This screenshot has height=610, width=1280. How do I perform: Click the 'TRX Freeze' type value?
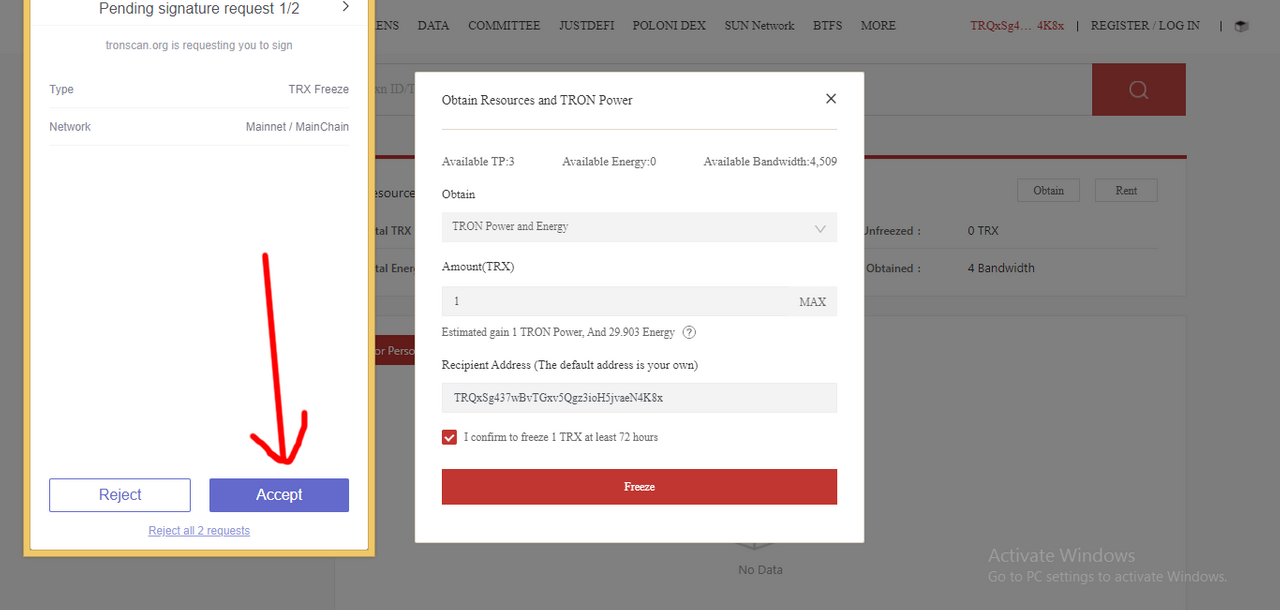(319, 90)
